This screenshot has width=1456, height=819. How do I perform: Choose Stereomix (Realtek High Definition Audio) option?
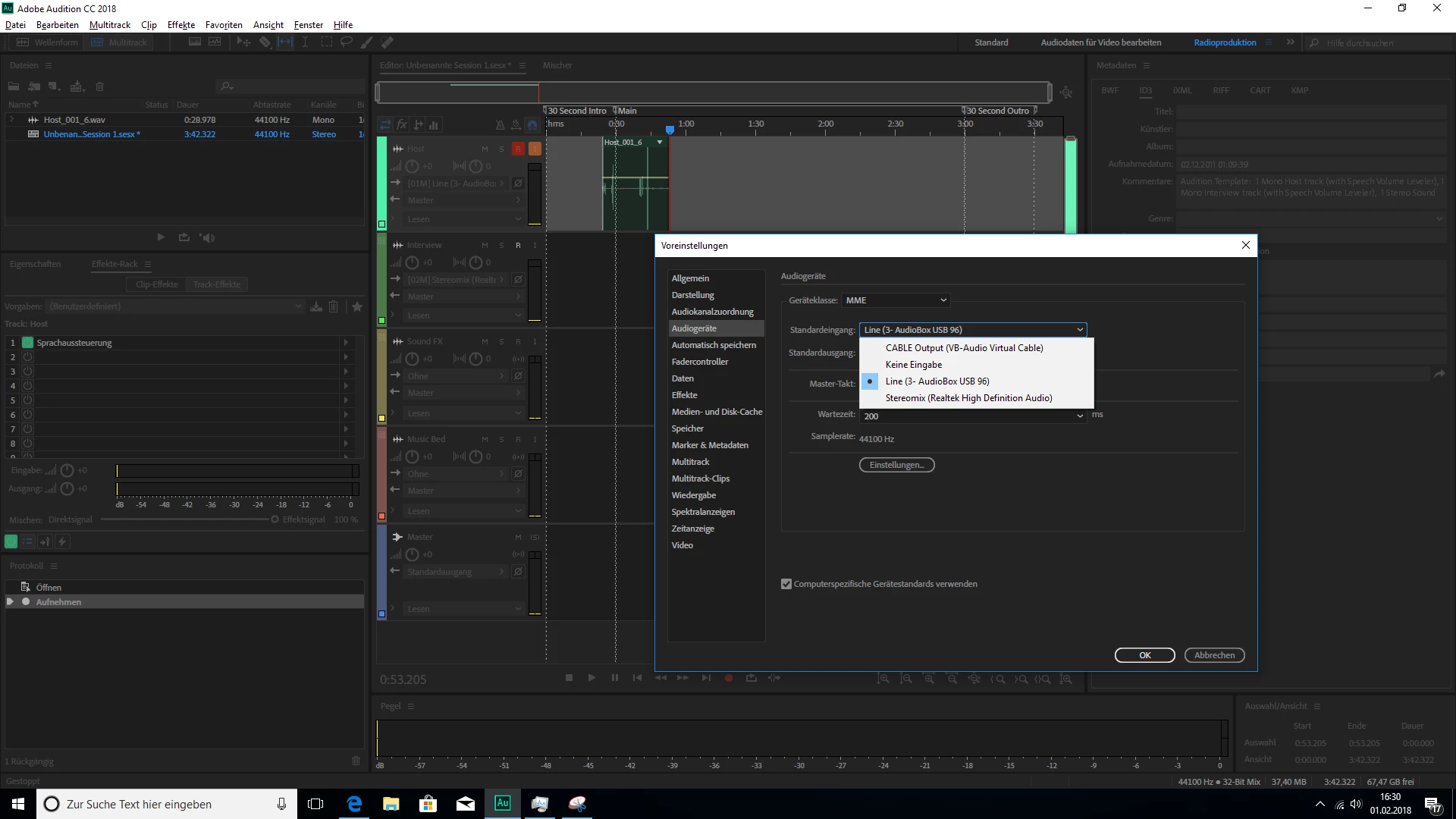(968, 398)
